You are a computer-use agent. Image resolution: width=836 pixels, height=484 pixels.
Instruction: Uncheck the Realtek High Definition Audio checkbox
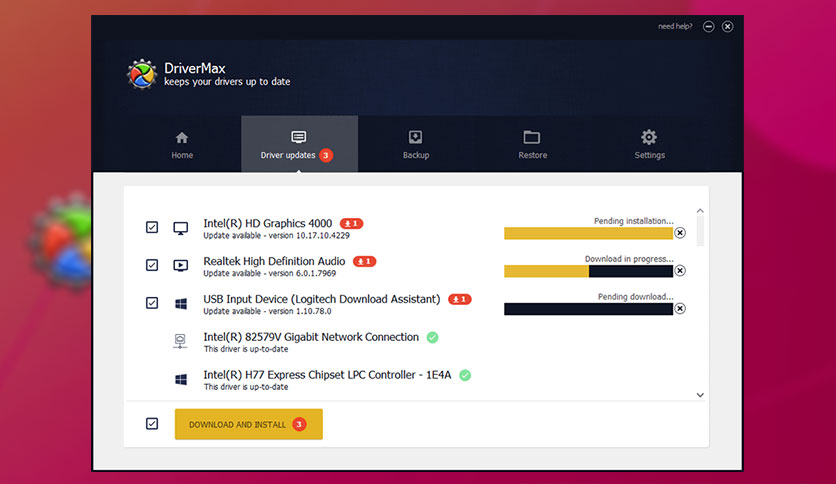tap(152, 265)
